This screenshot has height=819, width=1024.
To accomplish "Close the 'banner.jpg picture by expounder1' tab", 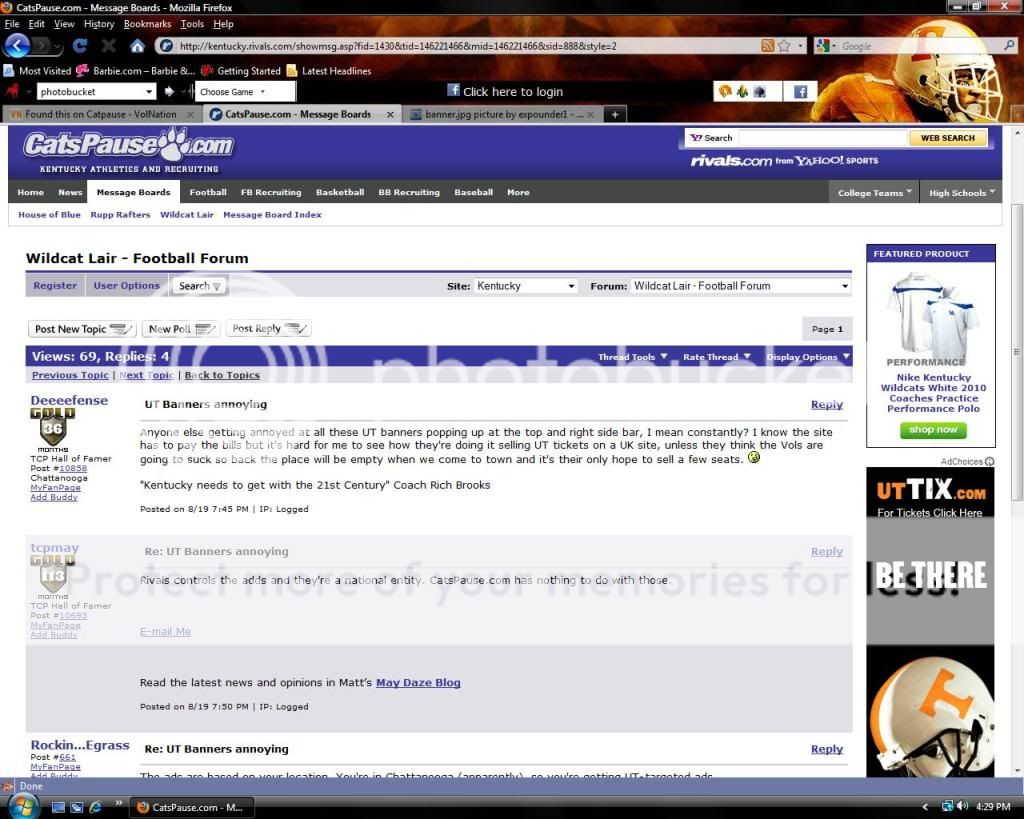I will tap(590, 114).
